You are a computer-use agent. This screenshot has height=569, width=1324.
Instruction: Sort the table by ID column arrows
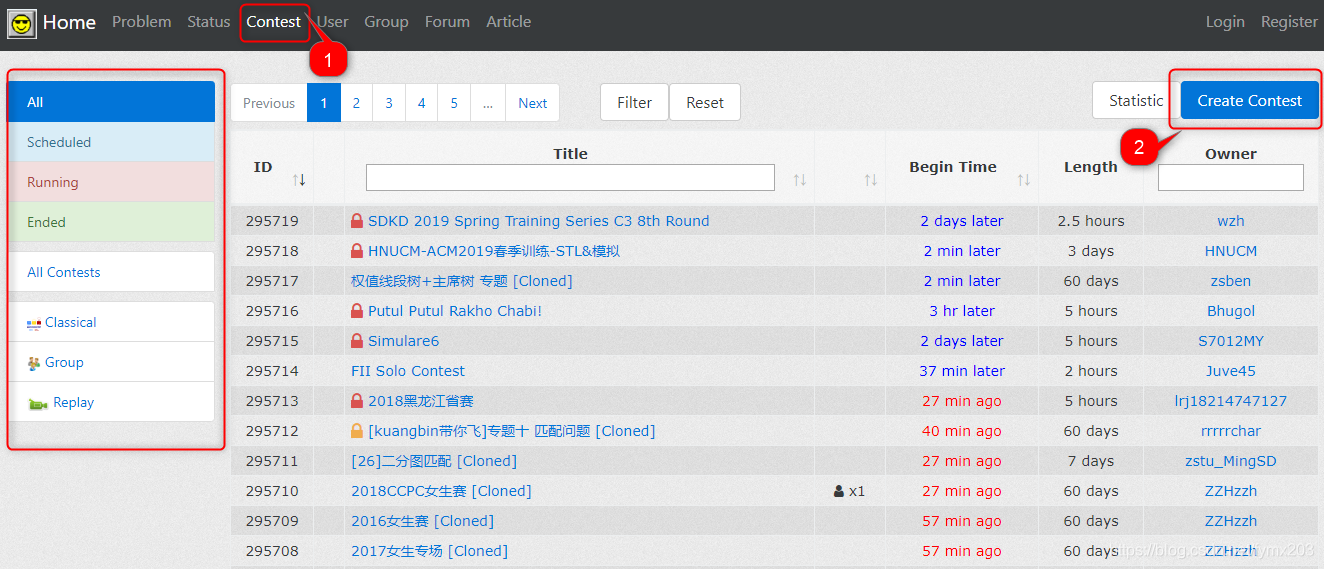[x=299, y=180]
